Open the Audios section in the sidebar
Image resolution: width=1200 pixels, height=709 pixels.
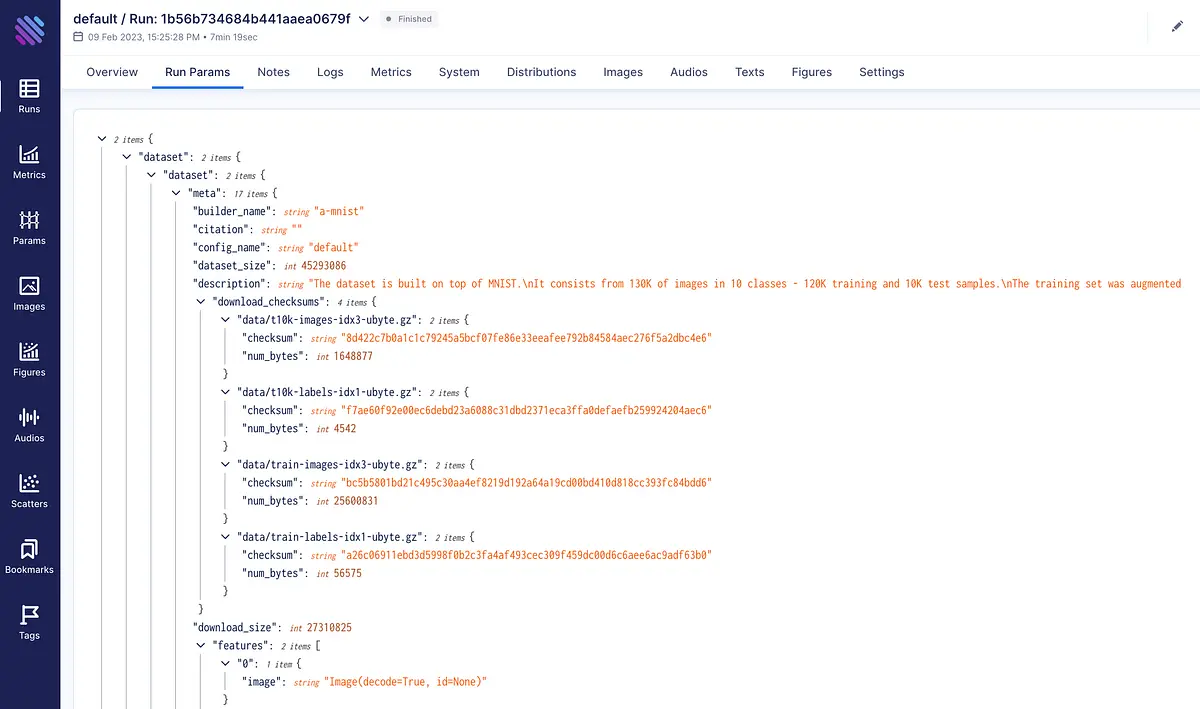pos(29,425)
